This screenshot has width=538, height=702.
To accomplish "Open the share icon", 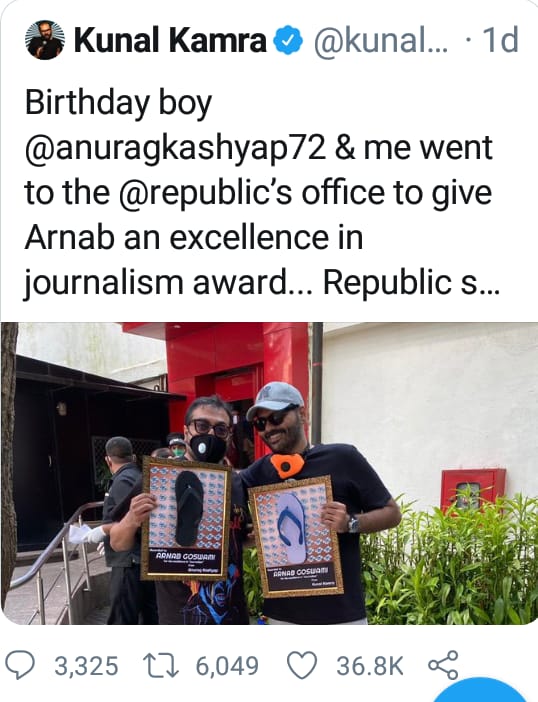I will pos(444,665).
